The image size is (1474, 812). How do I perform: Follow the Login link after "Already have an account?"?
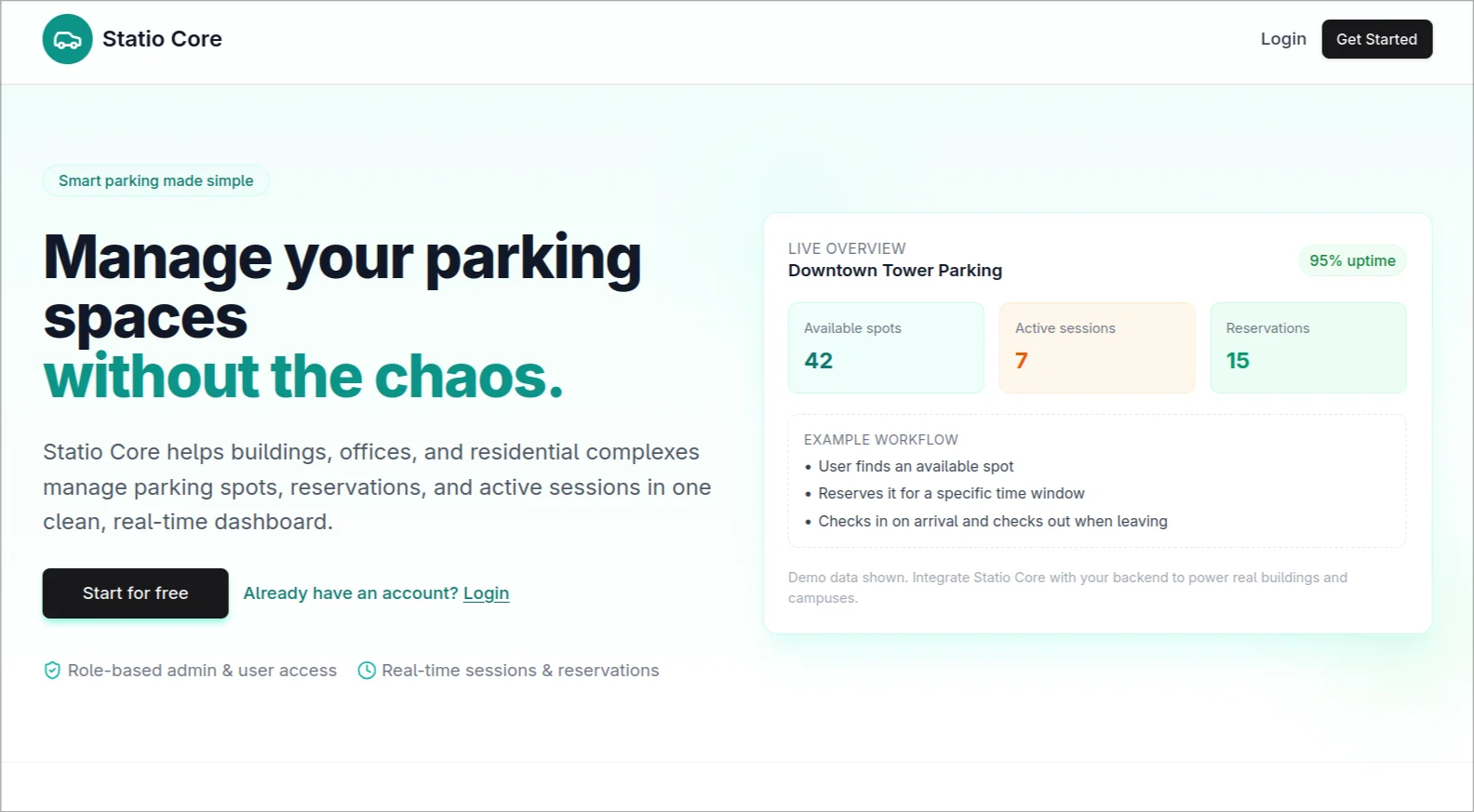point(486,593)
